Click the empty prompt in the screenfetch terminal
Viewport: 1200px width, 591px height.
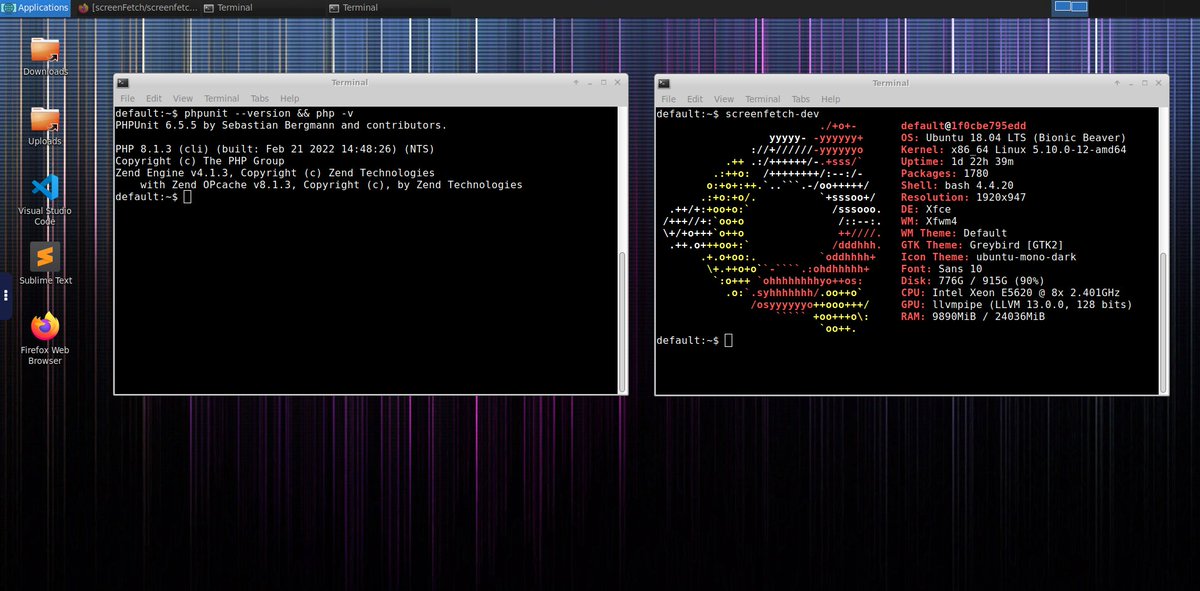coord(694,341)
